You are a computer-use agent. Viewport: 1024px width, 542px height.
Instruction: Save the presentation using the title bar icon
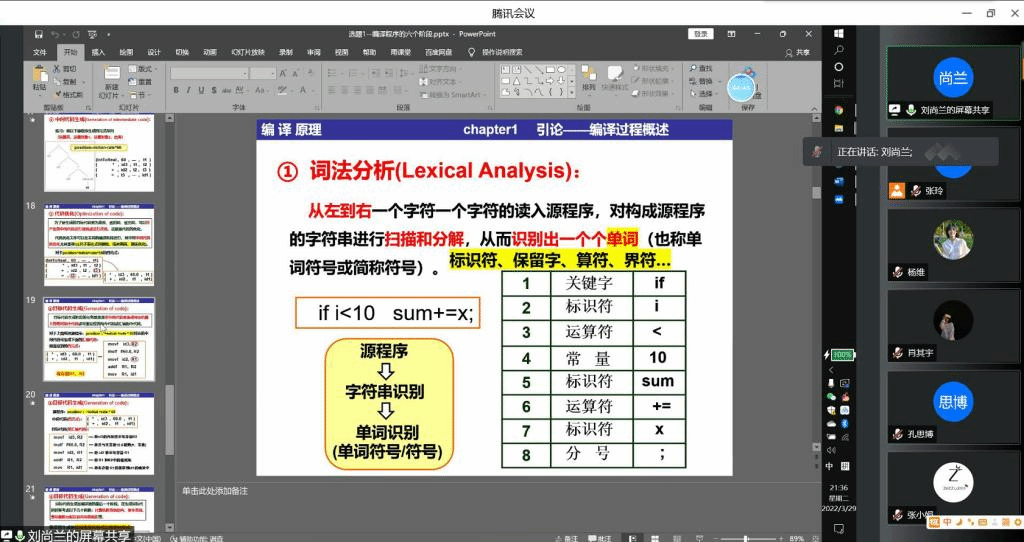click(36, 34)
